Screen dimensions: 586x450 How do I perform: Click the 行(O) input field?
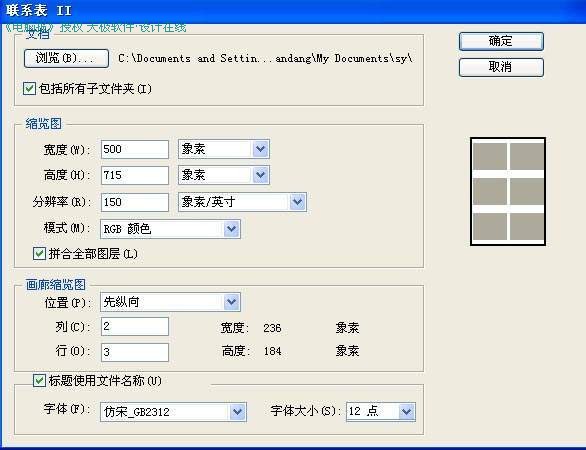(x=135, y=352)
